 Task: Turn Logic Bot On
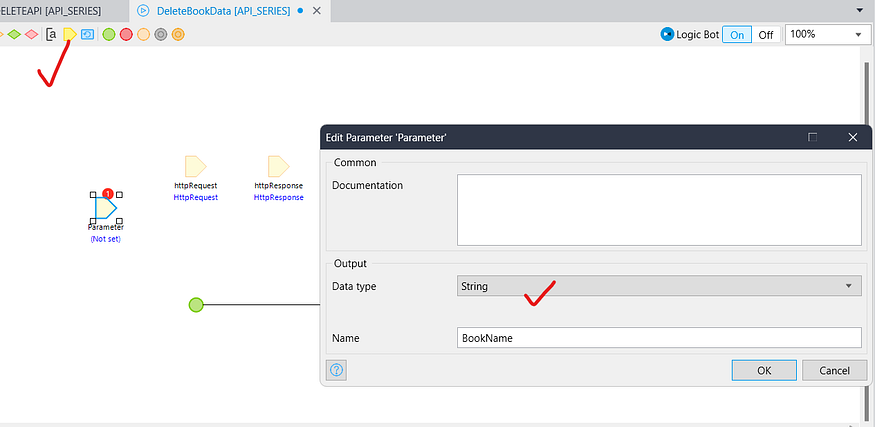tap(736, 34)
